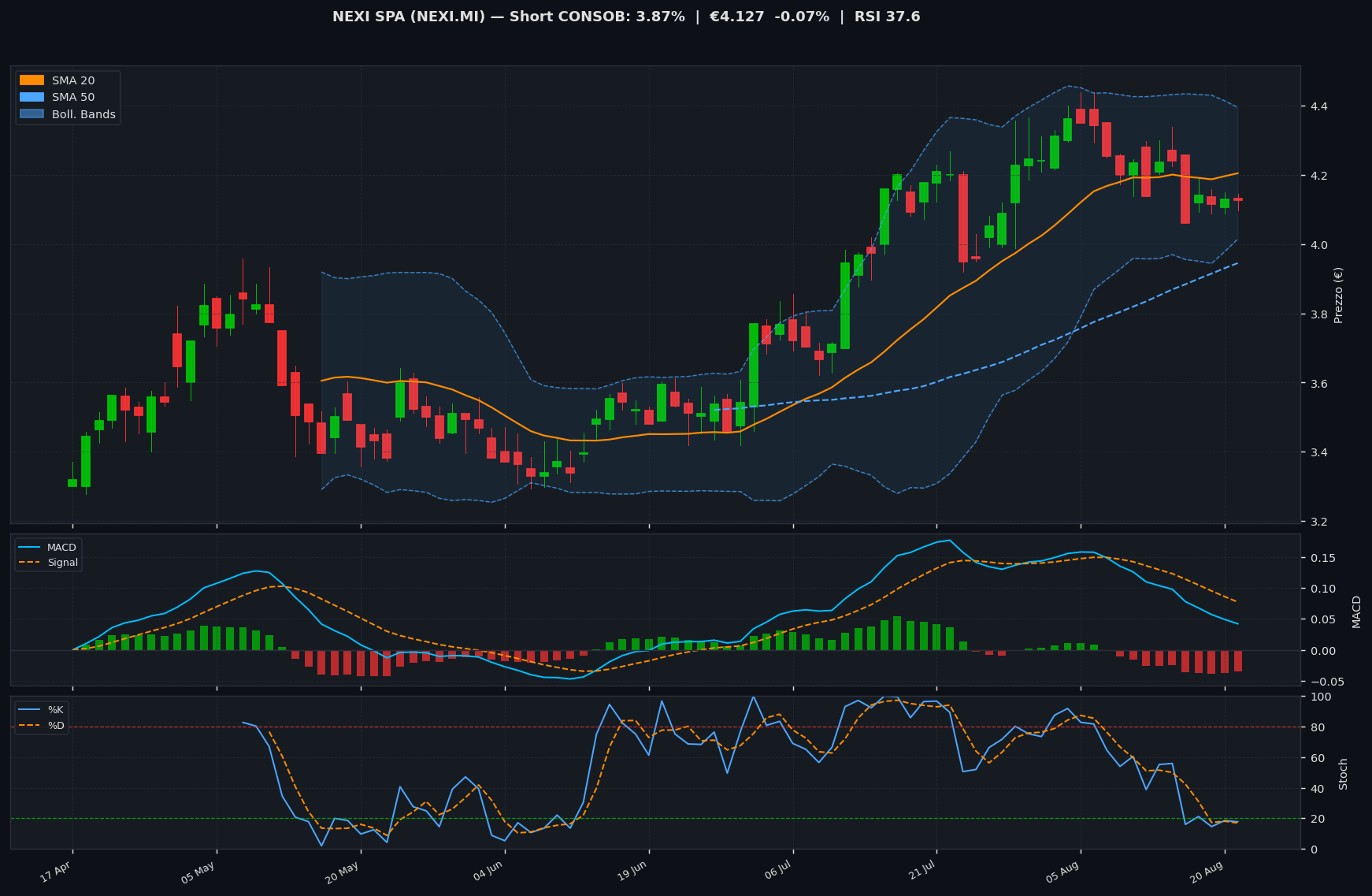
Task: Click the "3.4" price axis tick
Action: pos(1318,452)
